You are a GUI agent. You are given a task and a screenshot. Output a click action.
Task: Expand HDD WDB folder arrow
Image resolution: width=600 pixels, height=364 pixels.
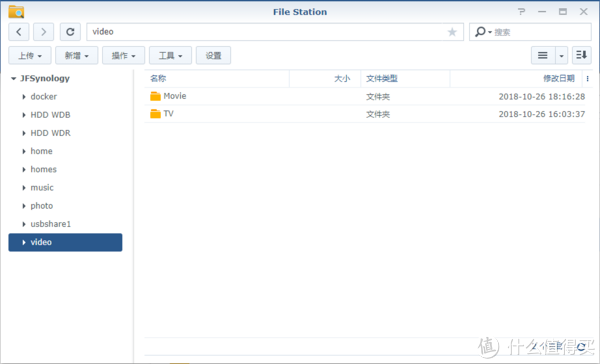tap(24, 115)
